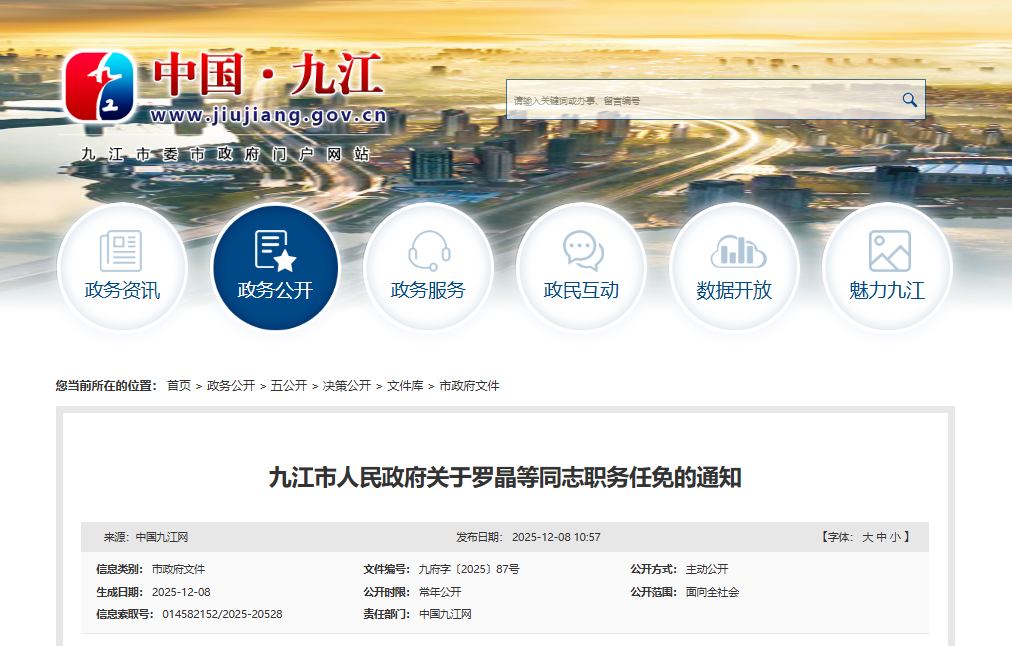Click the search magnifier icon
The height and width of the screenshot is (646, 1012).
[908, 99]
